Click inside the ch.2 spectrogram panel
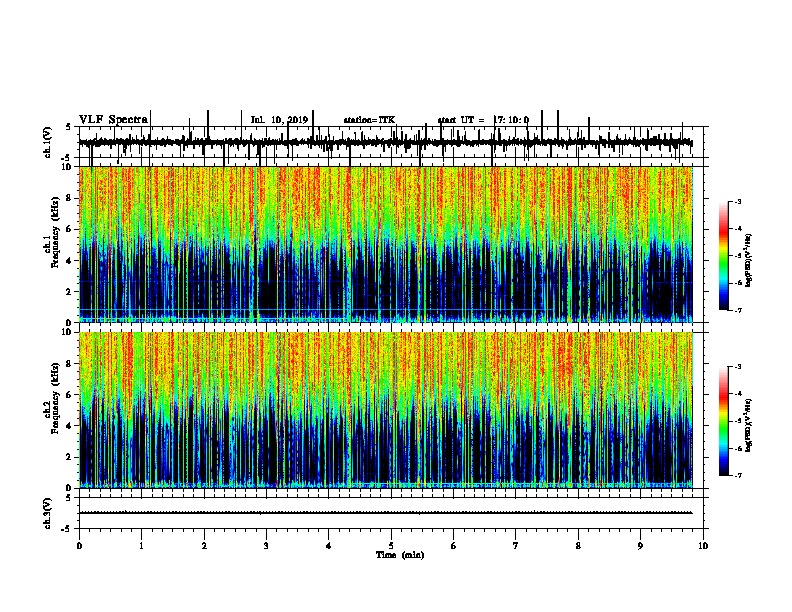 (x=386, y=410)
